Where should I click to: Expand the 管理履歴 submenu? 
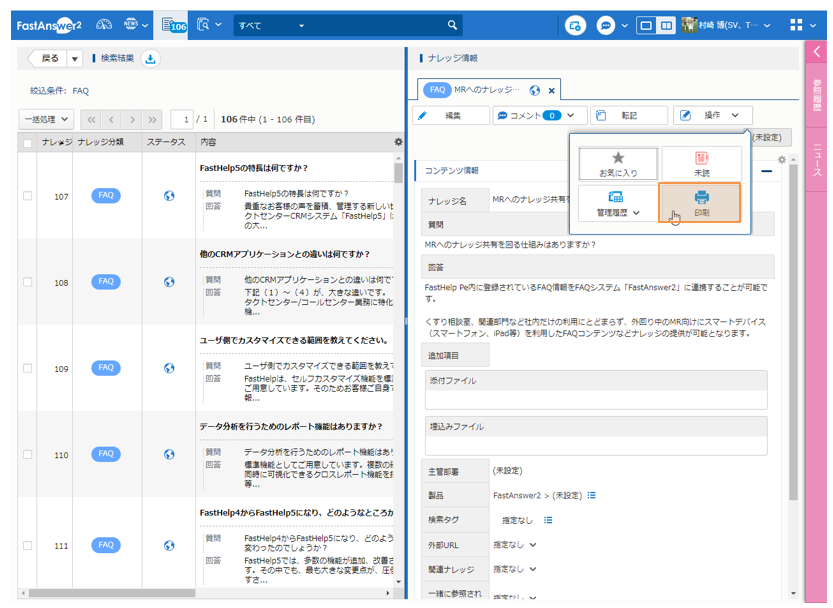tap(617, 203)
